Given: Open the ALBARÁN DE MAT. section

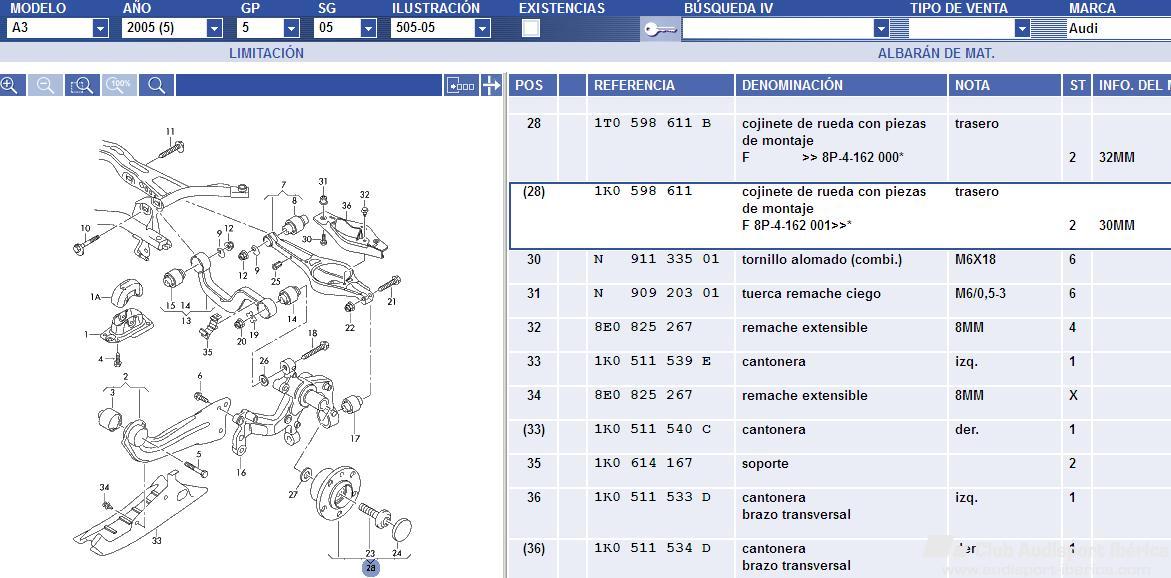Looking at the screenshot, I should coord(937,54).
